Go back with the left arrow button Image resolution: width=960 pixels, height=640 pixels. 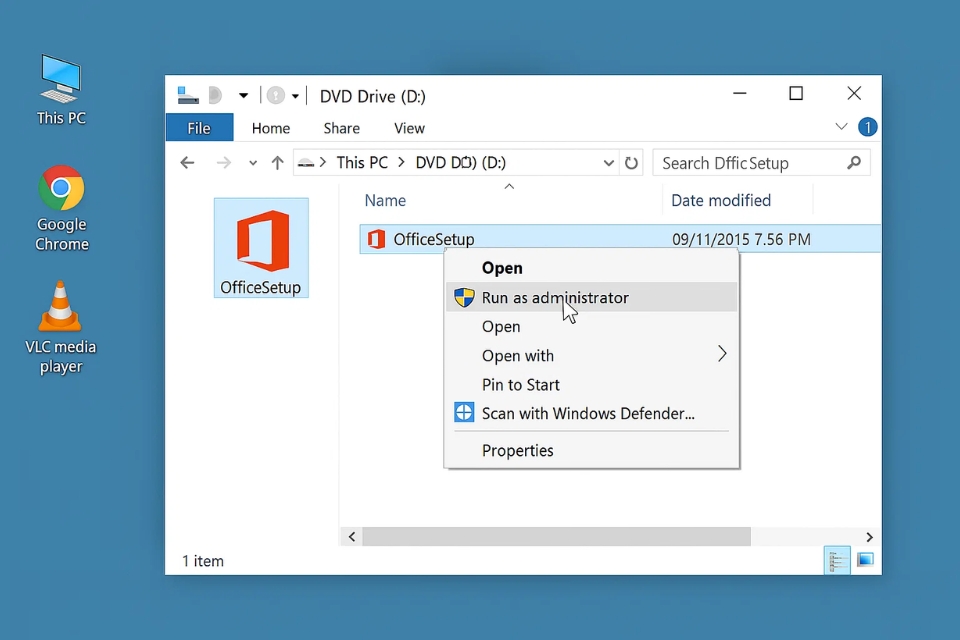(x=187, y=163)
